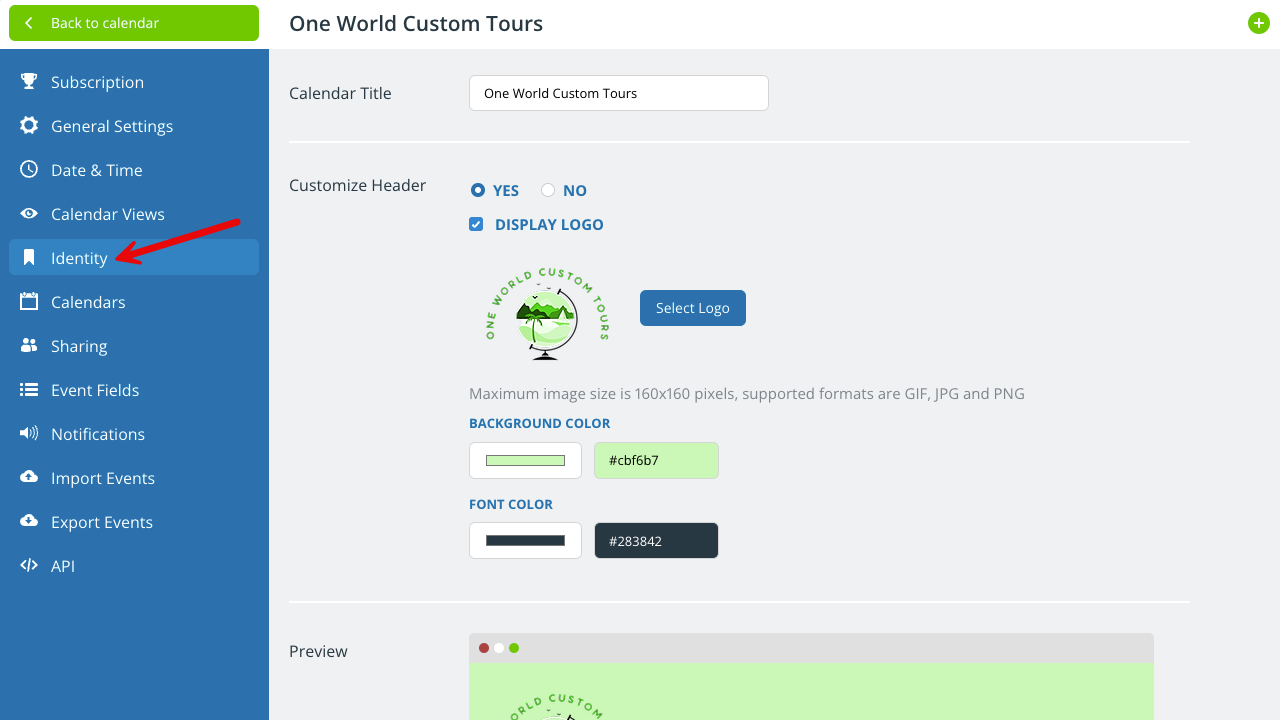Click the Sharing people icon
Screen dimensions: 1280x720
click(x=29, y=345)
